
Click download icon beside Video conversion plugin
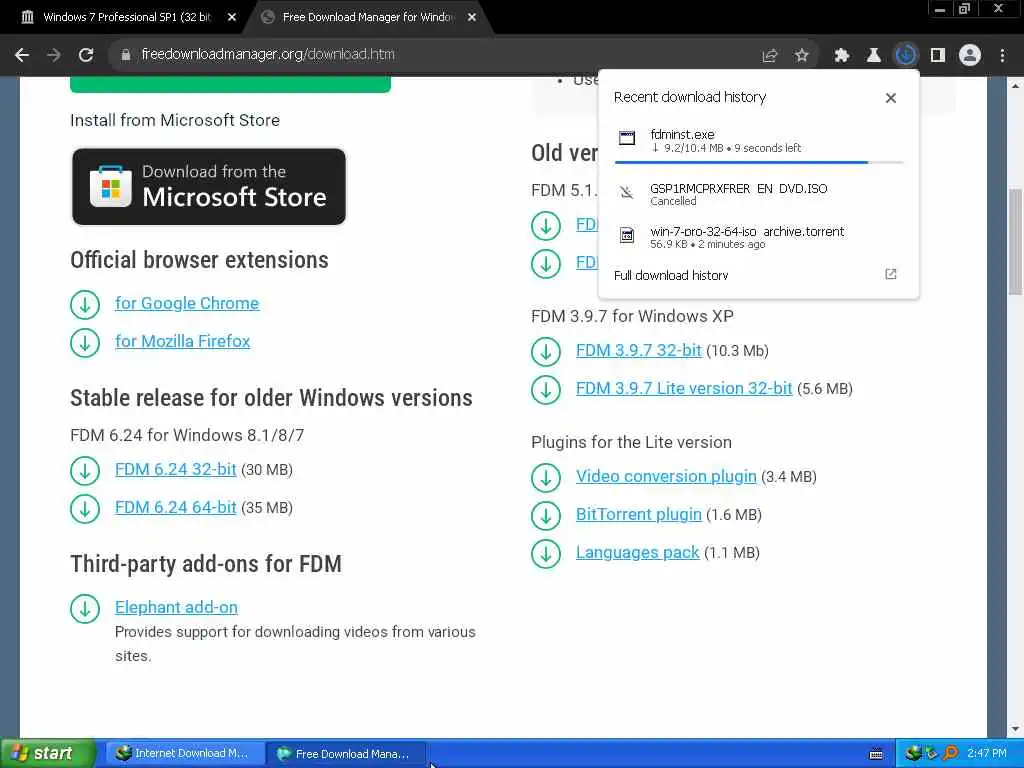coord(546,477)
